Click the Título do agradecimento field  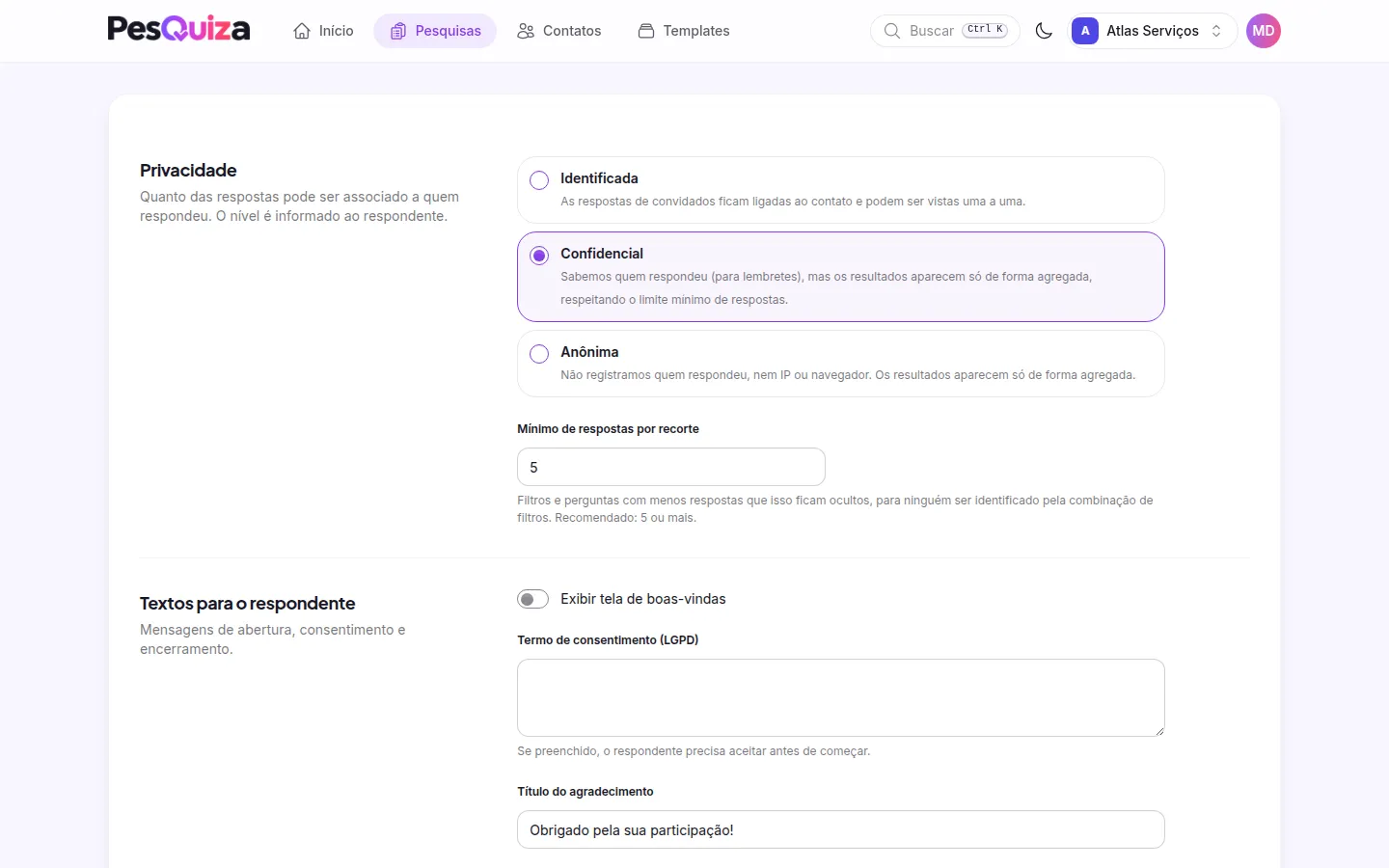click(841, 829)
